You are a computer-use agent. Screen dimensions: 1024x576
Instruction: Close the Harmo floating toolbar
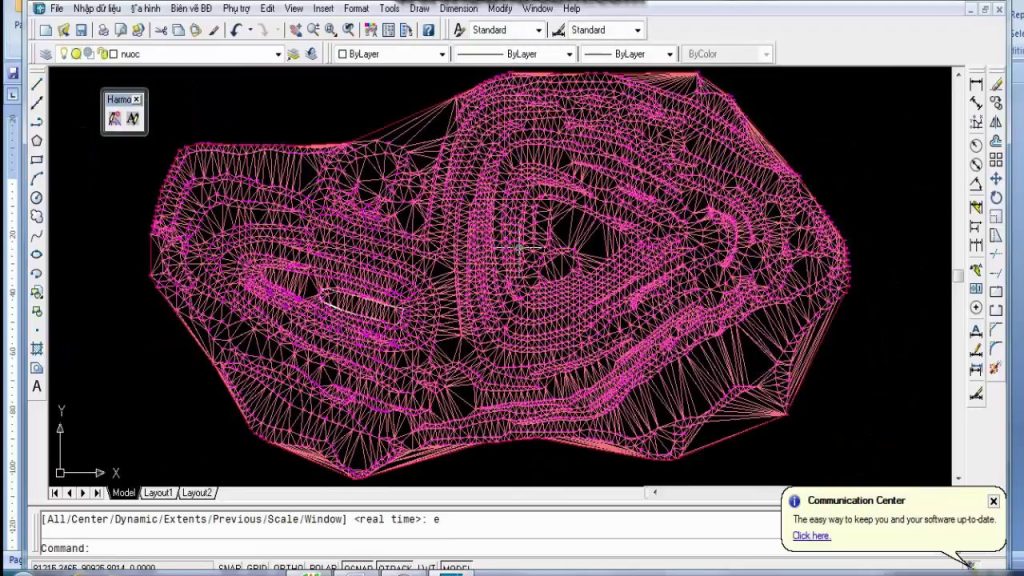pos(136,99)
